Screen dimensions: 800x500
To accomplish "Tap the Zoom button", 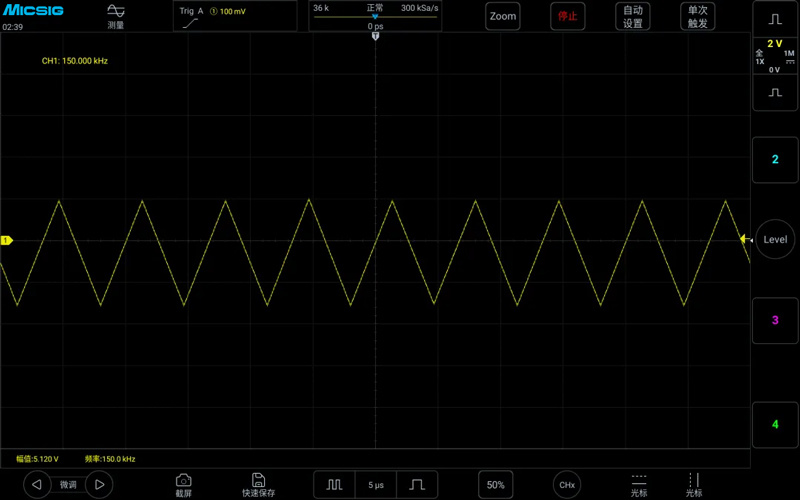I will click(x=503, y=16).
